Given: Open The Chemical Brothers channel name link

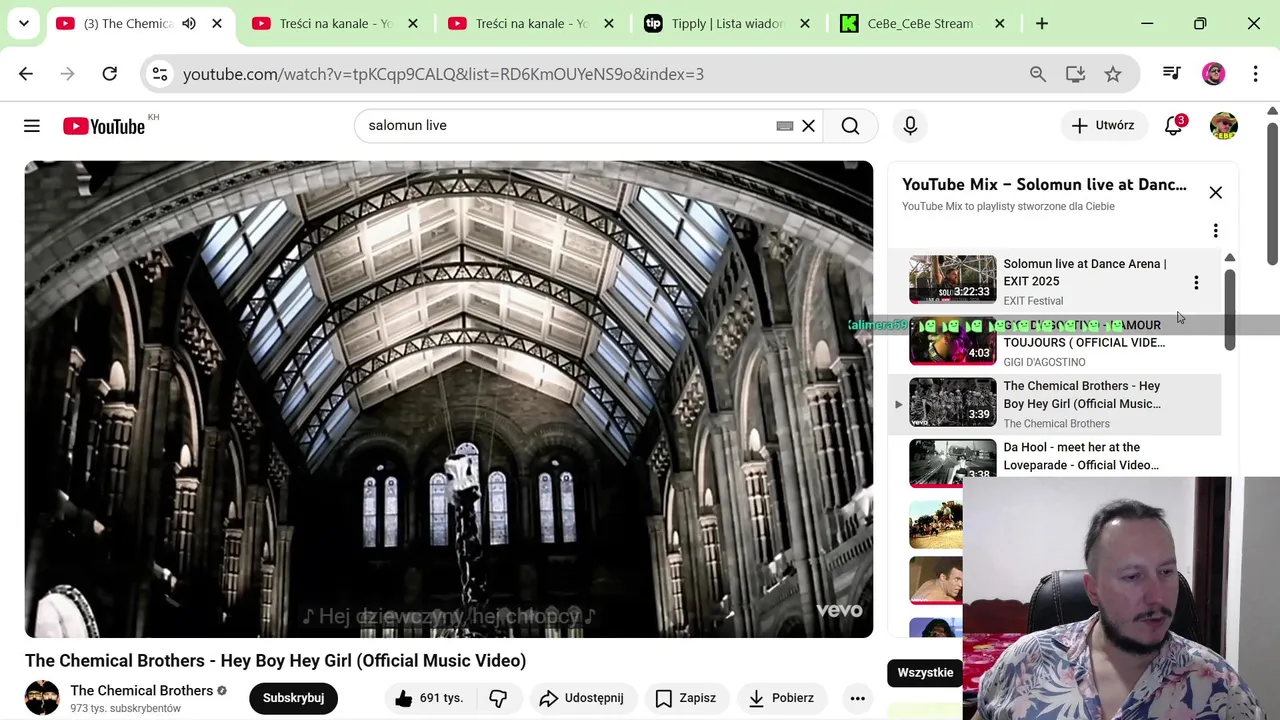Looking at the screenshot, I should pyautogui.click(x=142, y=690).
